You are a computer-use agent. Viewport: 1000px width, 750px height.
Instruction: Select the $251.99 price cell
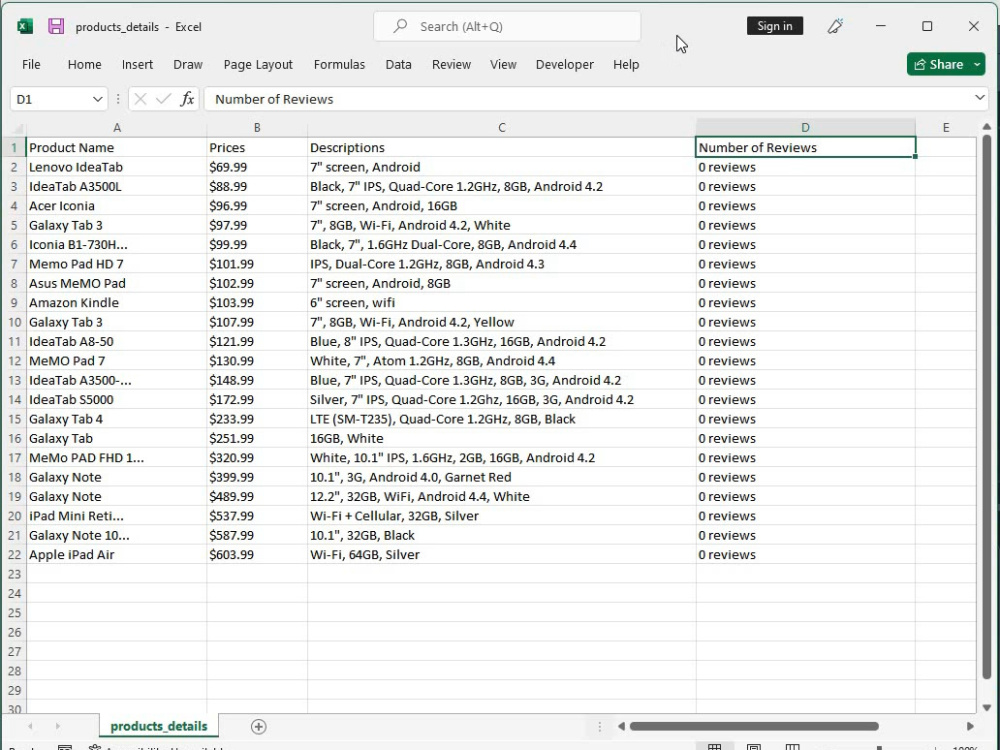pos(257,439)
